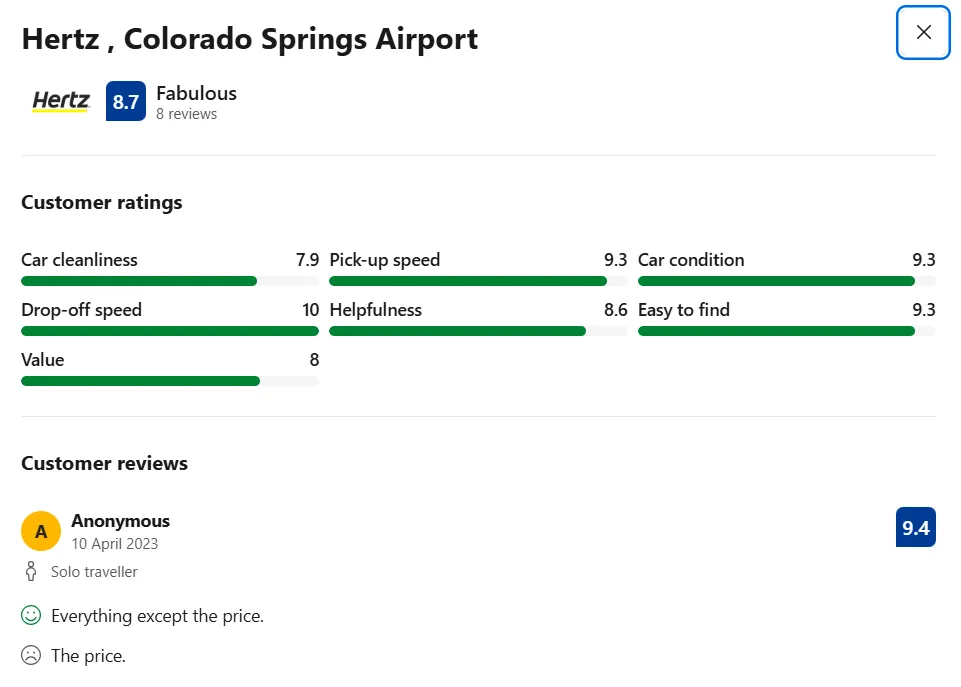This screenshot has width=961, height=687.
Task: Click the 8 reviews count text
Action: tap(186, 114)
